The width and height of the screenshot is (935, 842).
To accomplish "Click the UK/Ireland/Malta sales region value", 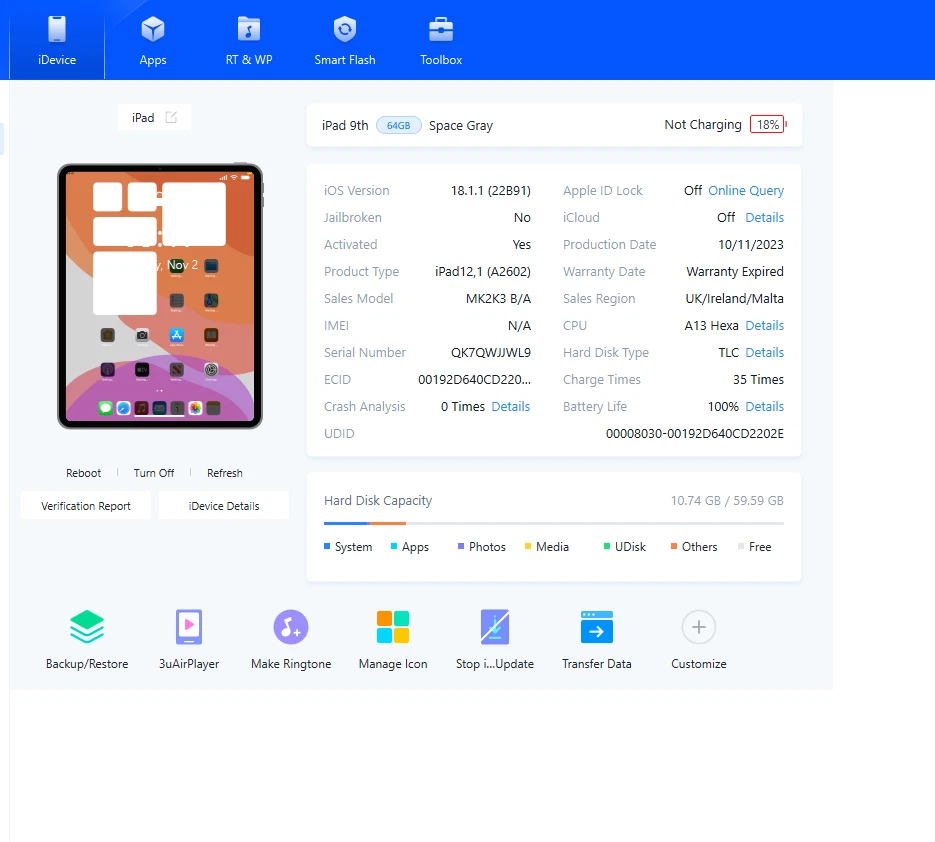I will coord(734,298).
